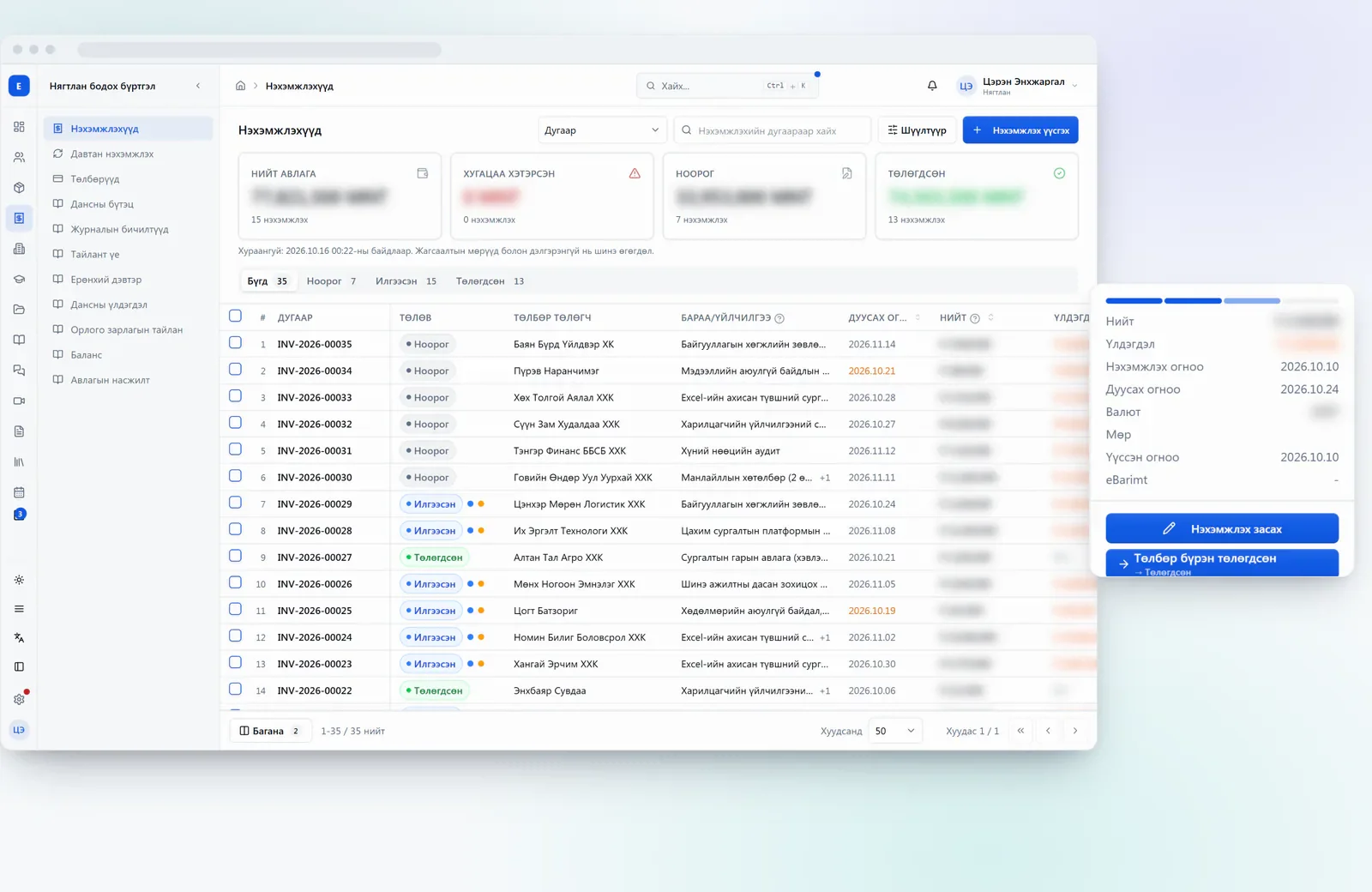Check the box for INV-2026-00033
Image resolution: width=1372 pixels, height=892 pixels.
pyautogui.click(x=235, y=396)
